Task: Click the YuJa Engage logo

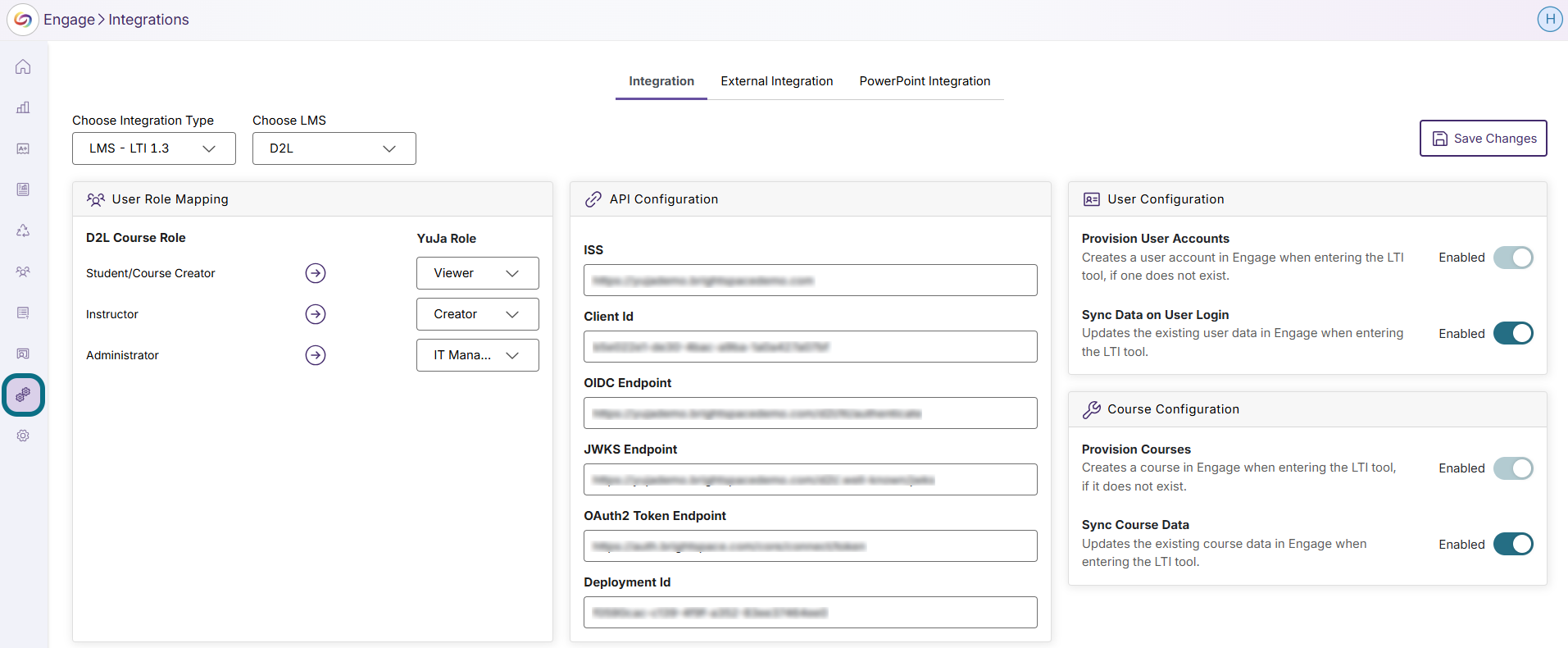Action: 23,20
